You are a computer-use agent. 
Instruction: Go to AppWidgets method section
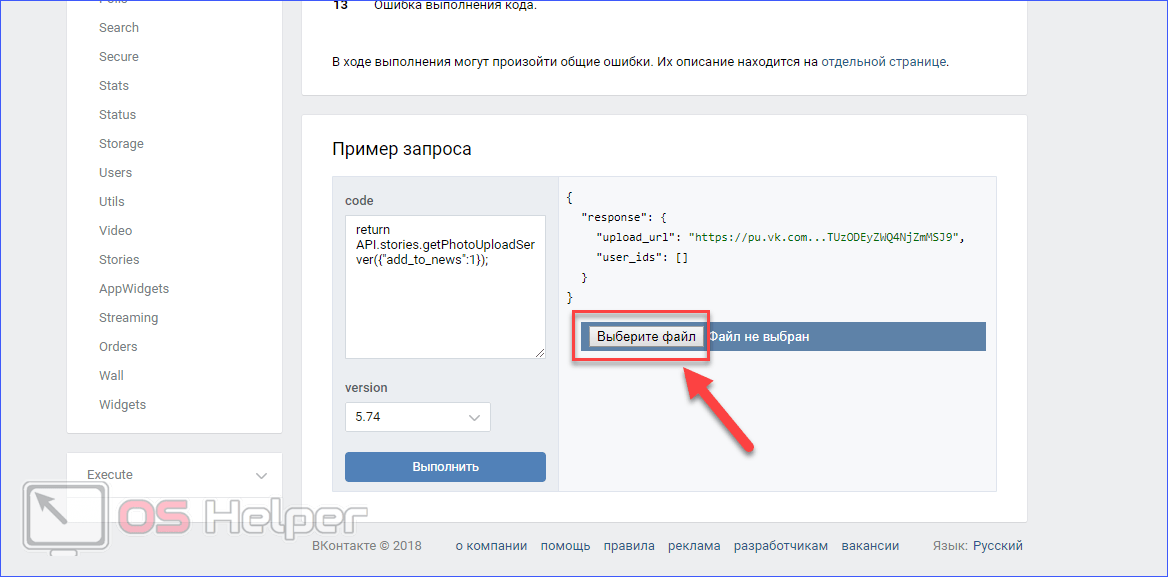134,289
